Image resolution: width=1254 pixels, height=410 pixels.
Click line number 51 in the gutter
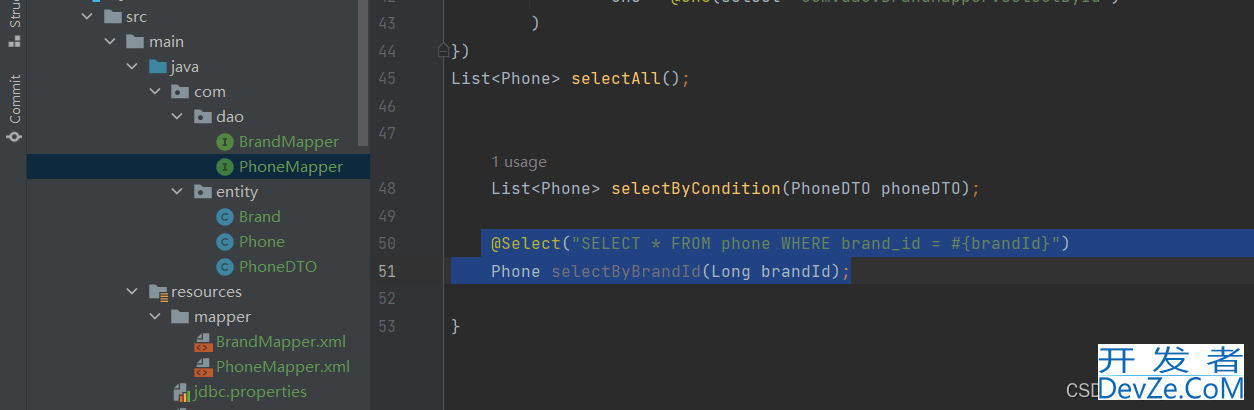pos(387,271)
